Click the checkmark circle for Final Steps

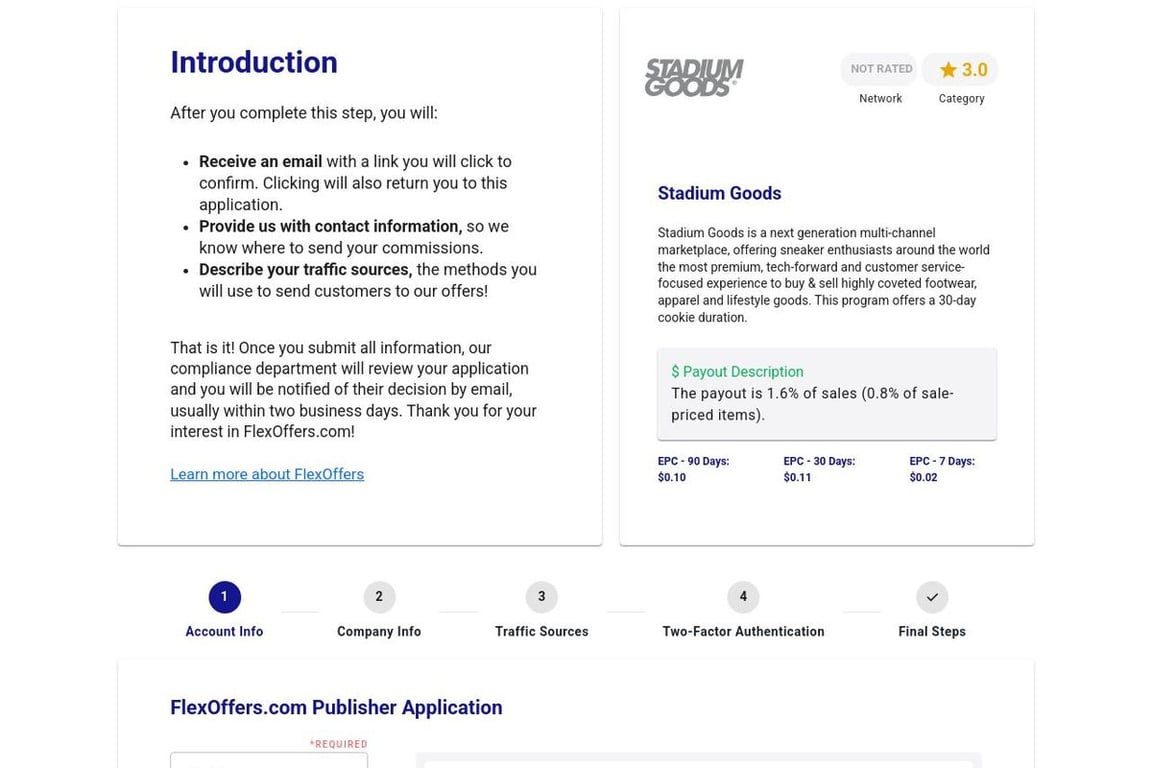[931, 597]
